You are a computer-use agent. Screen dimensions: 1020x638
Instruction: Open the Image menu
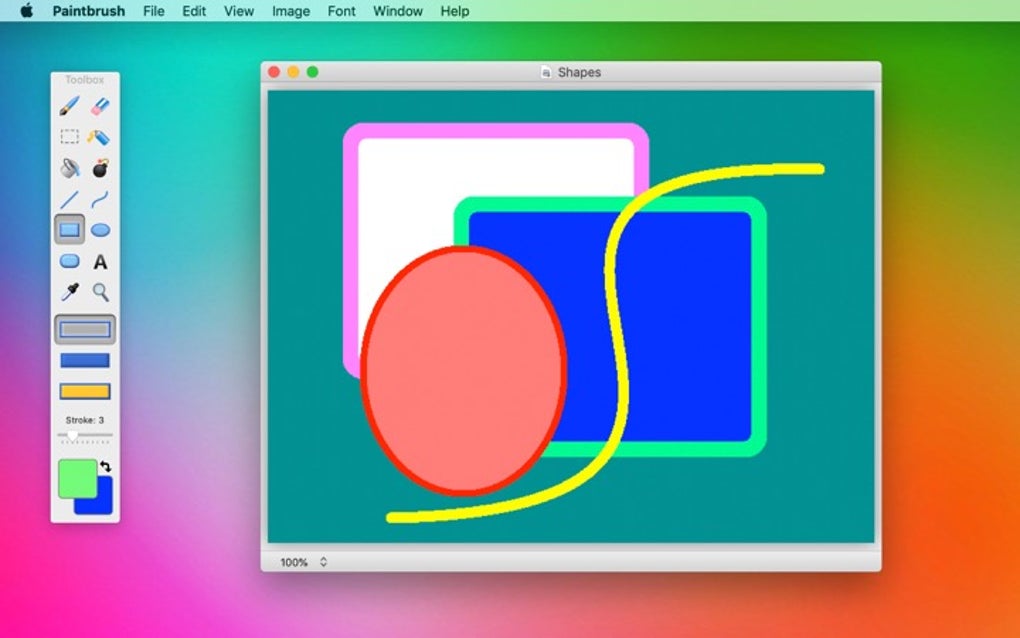click(290, 11)
